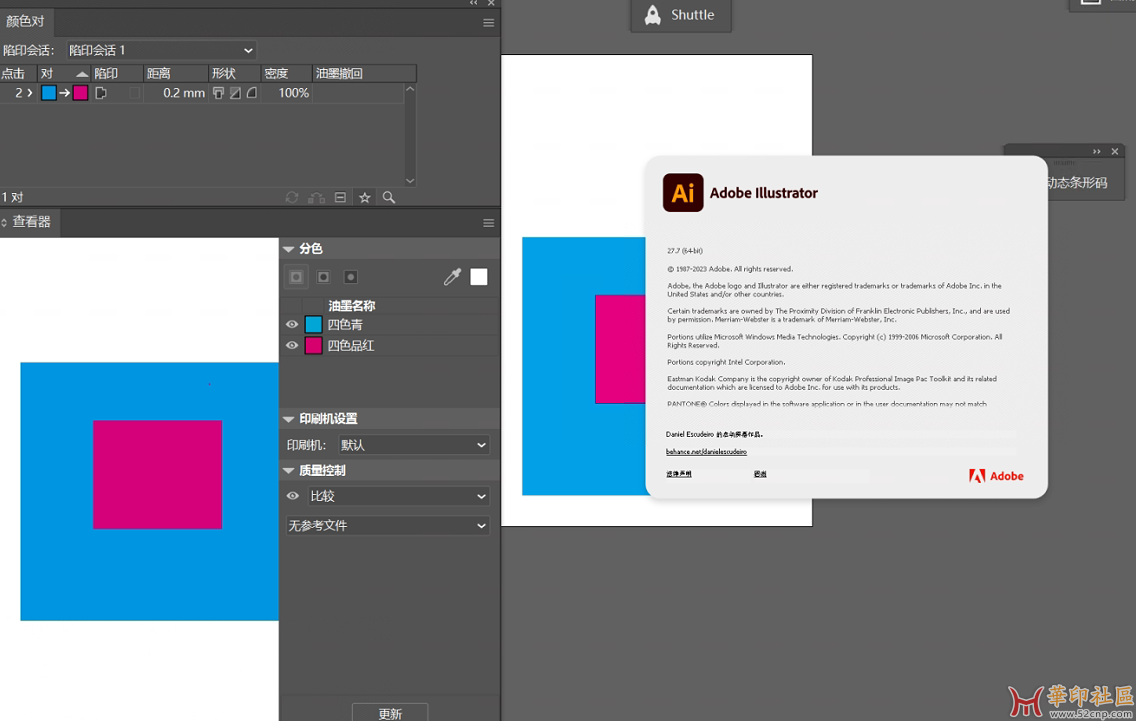
Task: Click the Shuttle rocket icon
Action: (653, 15)
